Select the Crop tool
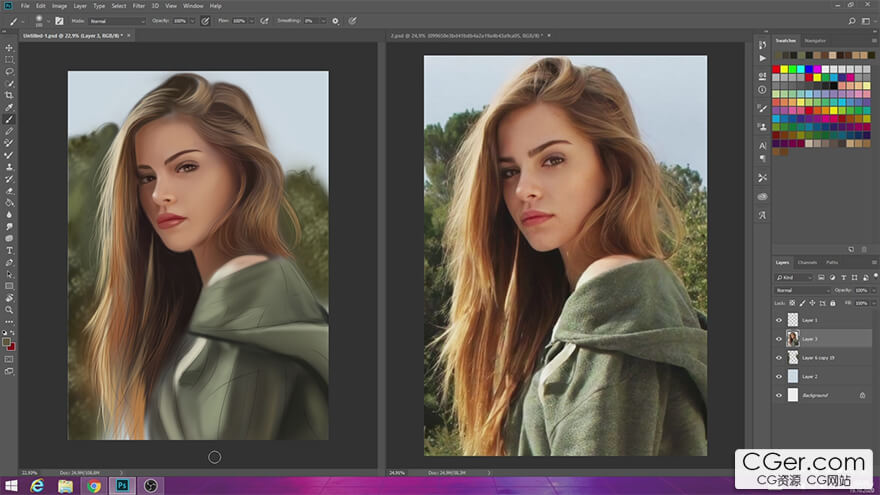880x495 pixels. pos(9,95)
